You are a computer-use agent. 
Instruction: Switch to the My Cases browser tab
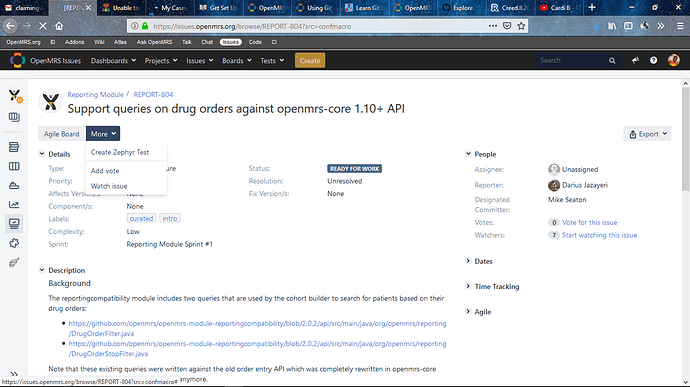click(x=169, y=7)
